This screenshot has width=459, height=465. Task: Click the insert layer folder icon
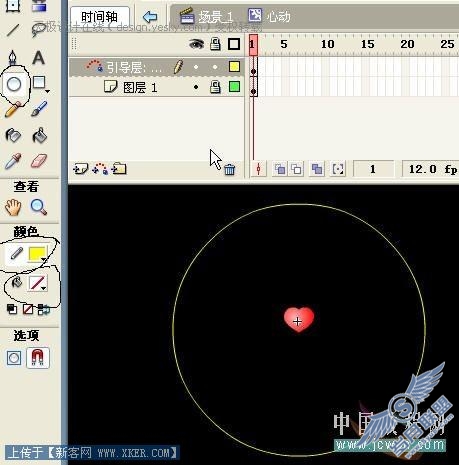point(119,169)
